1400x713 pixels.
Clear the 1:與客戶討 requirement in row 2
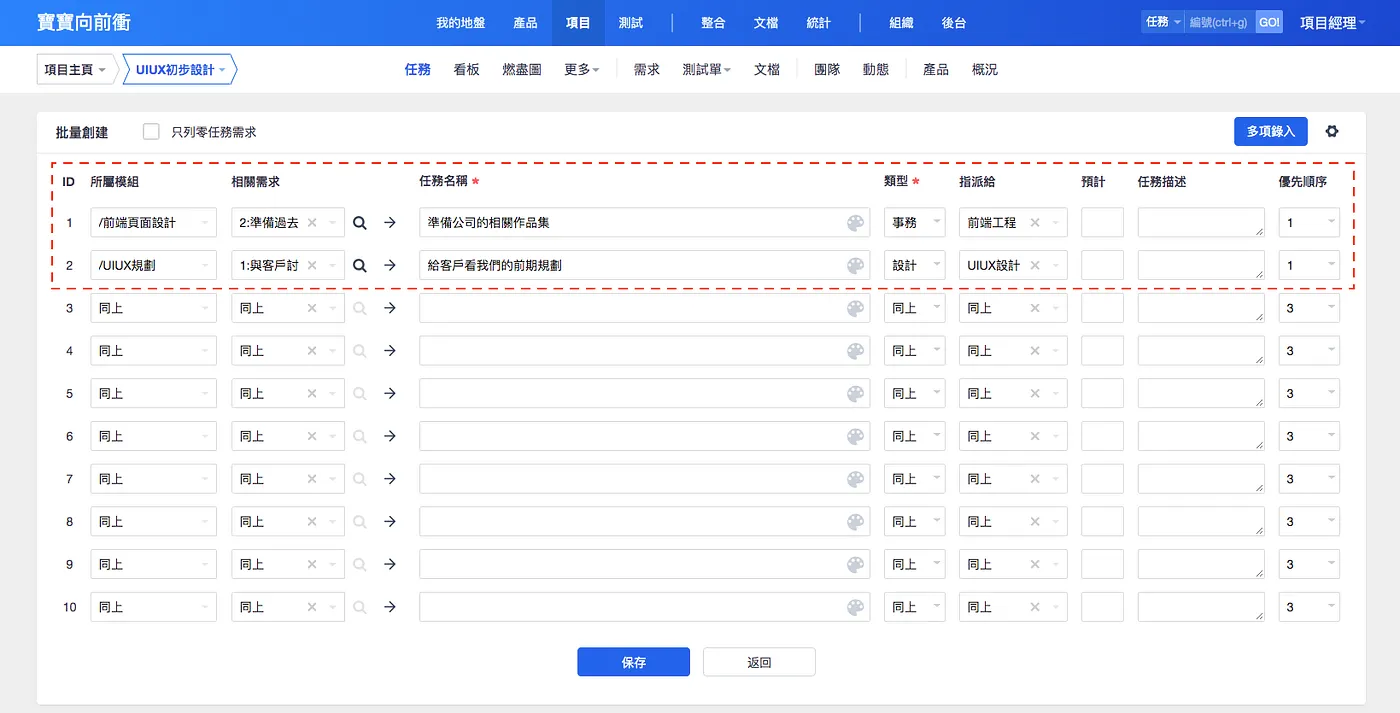click(312, 265)
